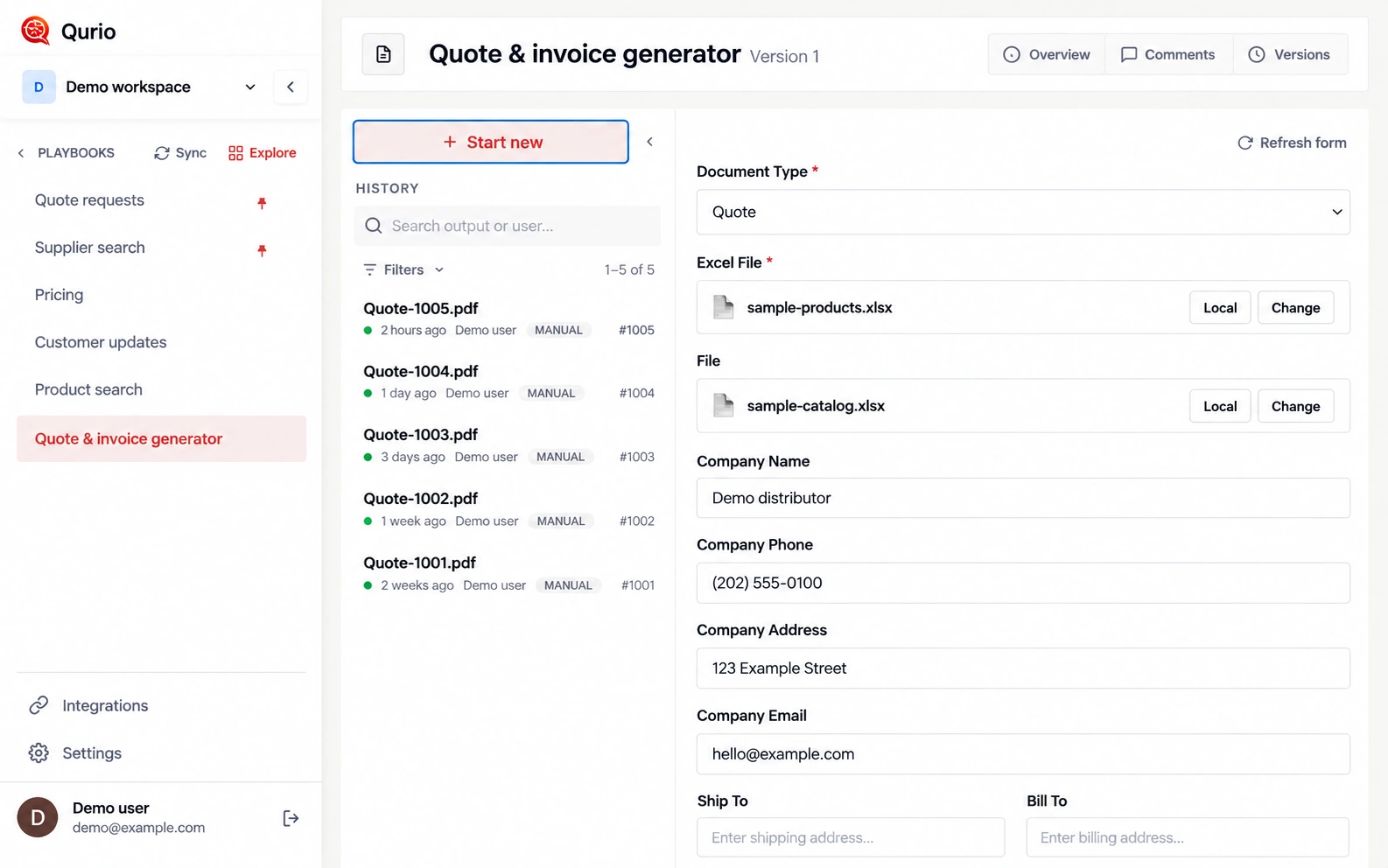Click the sample-catalog.xlsx file icon
1388x868 pixels.
(x=724, y=405)
